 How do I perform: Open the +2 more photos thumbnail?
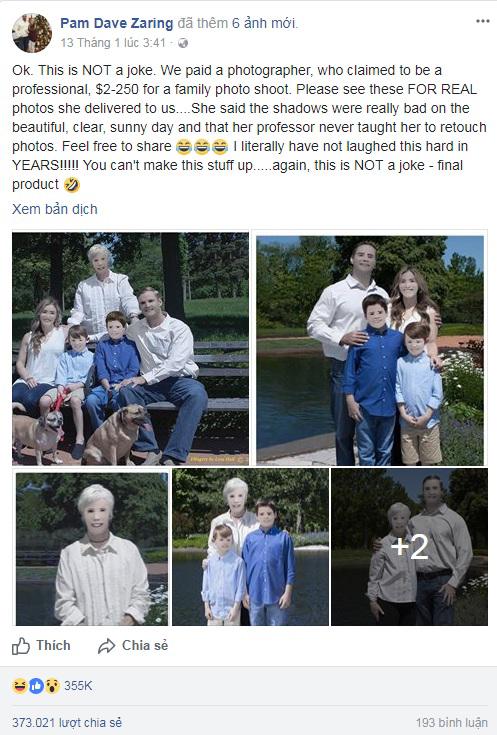(x=409, y=547)
